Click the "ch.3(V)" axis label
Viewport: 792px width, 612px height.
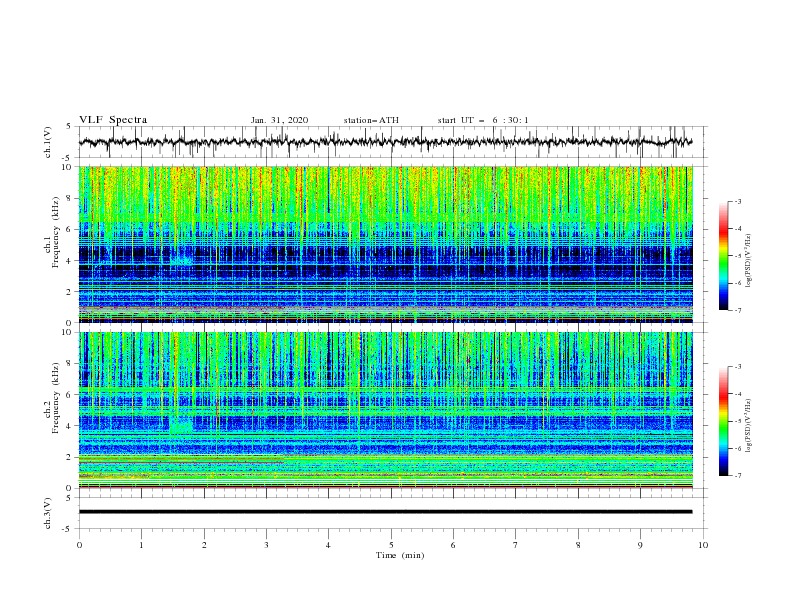(48, 513)
